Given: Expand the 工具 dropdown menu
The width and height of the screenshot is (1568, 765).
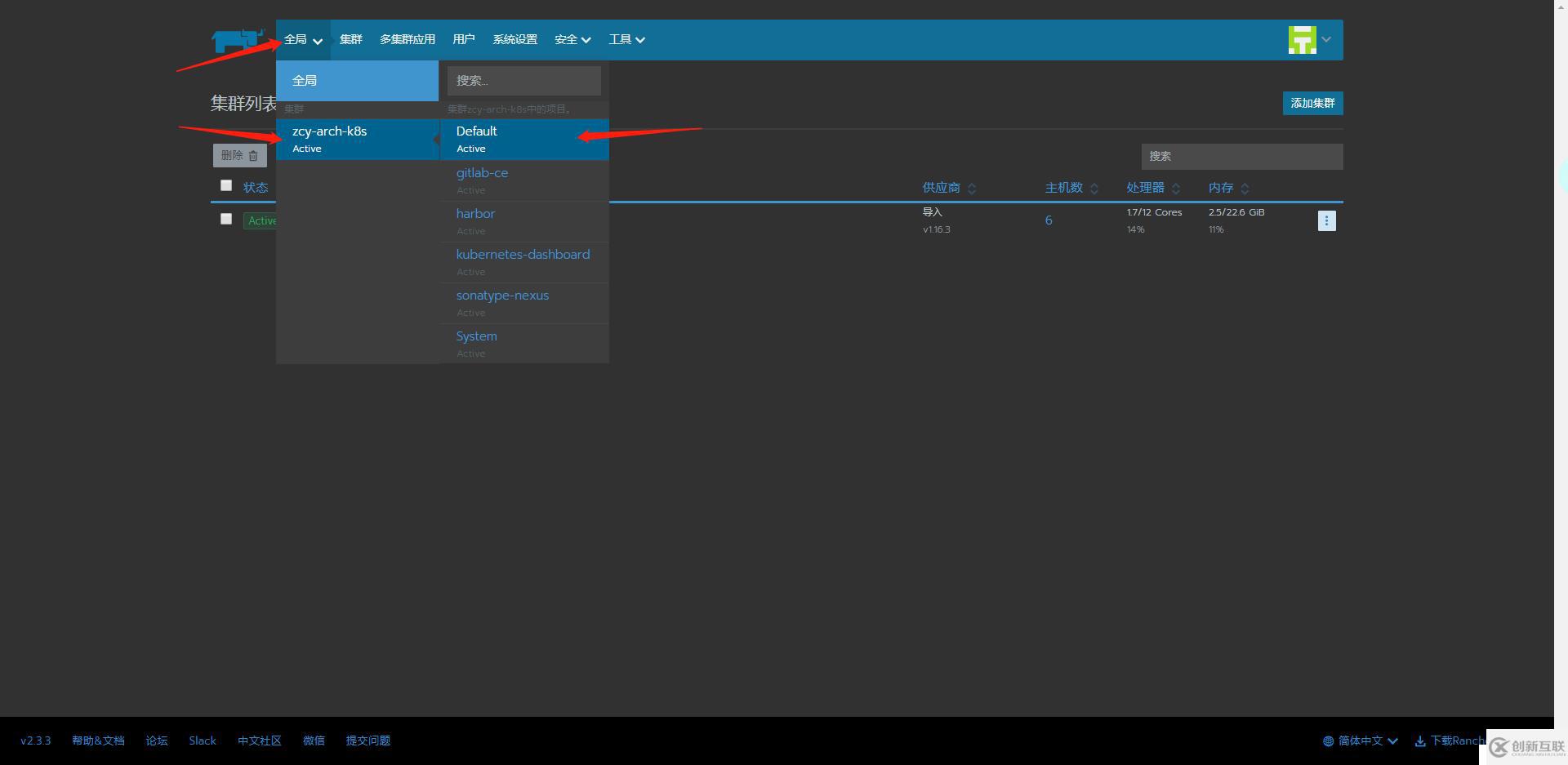Looking at the screenshot, I should [626, 39].
